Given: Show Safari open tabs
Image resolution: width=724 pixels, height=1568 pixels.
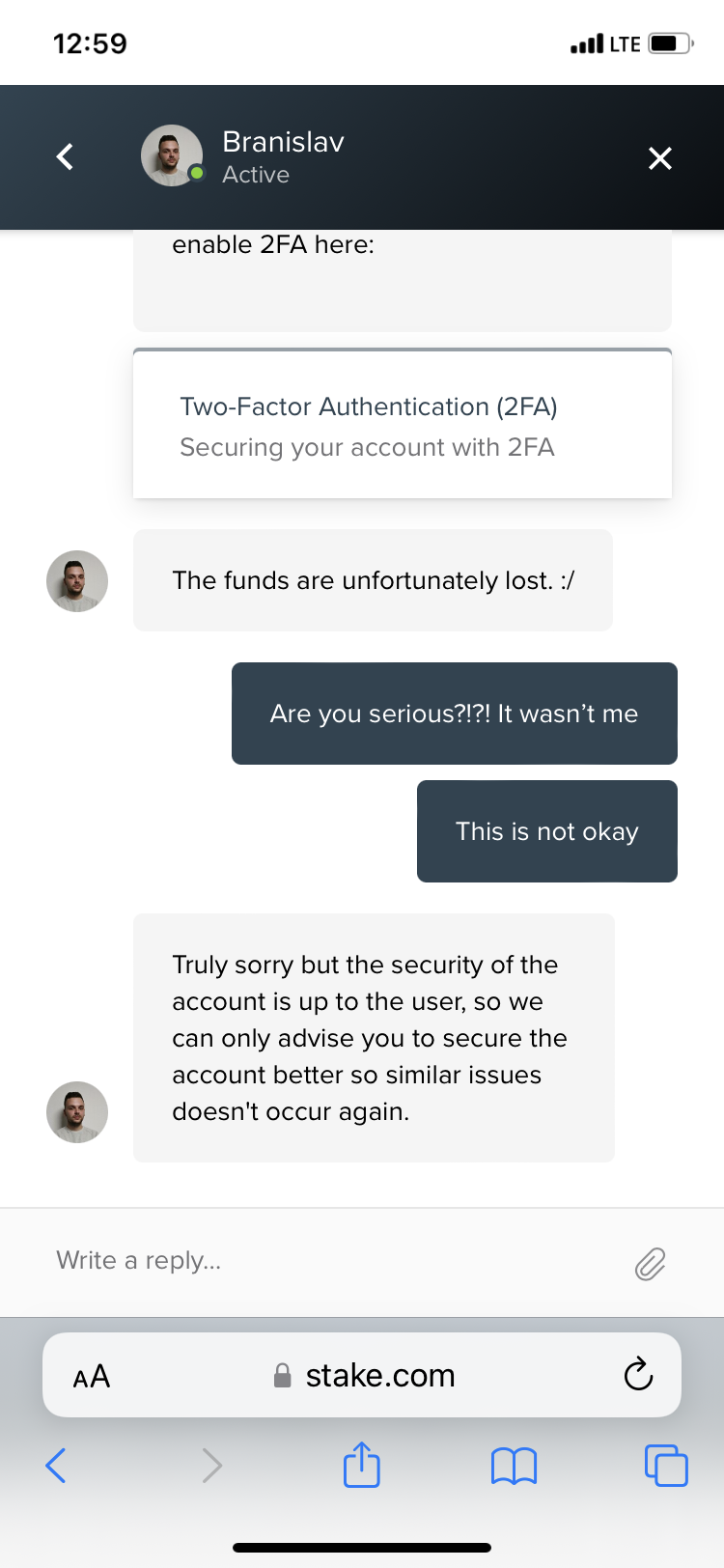Looking at the screenshot, I should pyautogui.click(x=666, y=1465).
